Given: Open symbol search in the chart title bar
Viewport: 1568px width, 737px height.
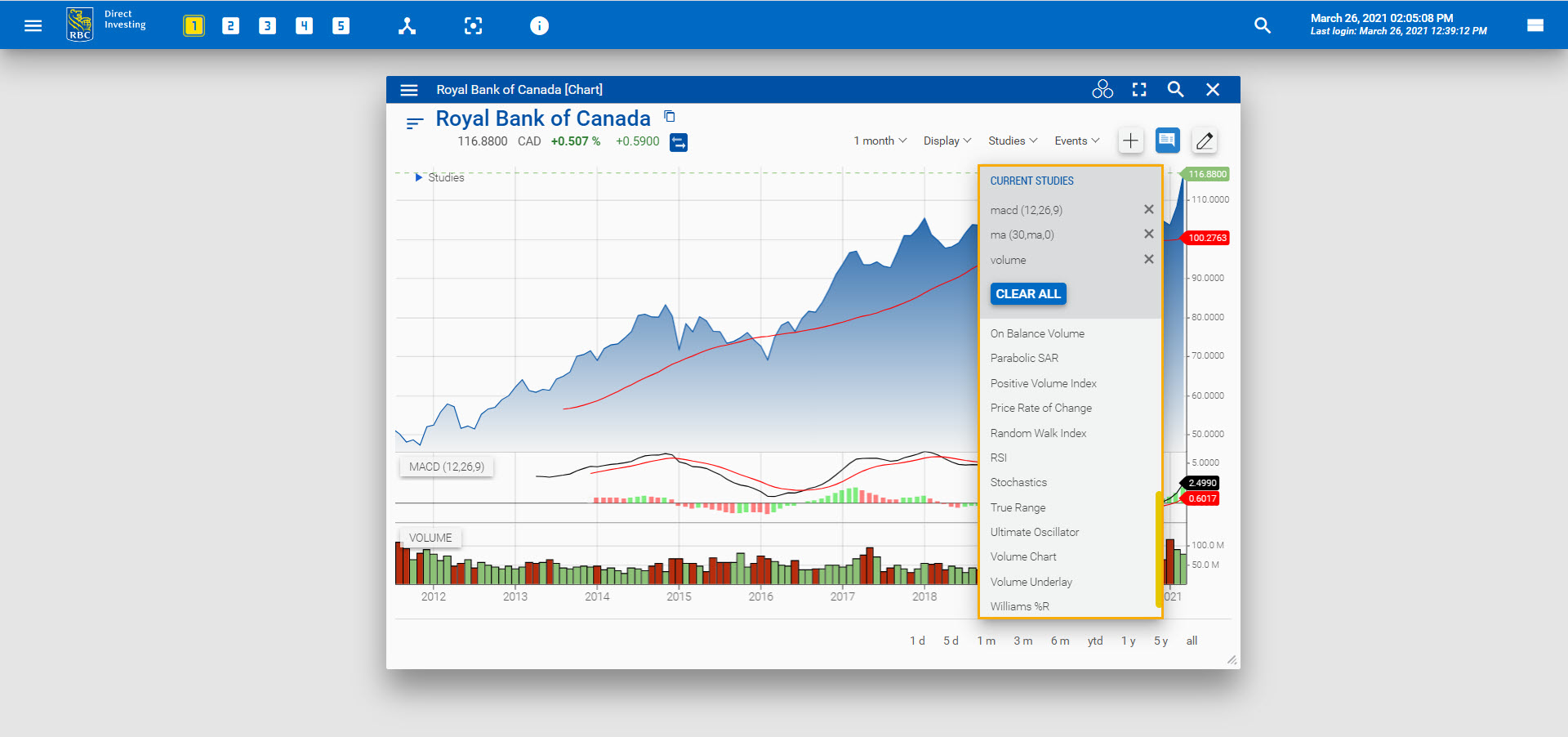Looking at the screenshot, I should (x=1175, y=90).
